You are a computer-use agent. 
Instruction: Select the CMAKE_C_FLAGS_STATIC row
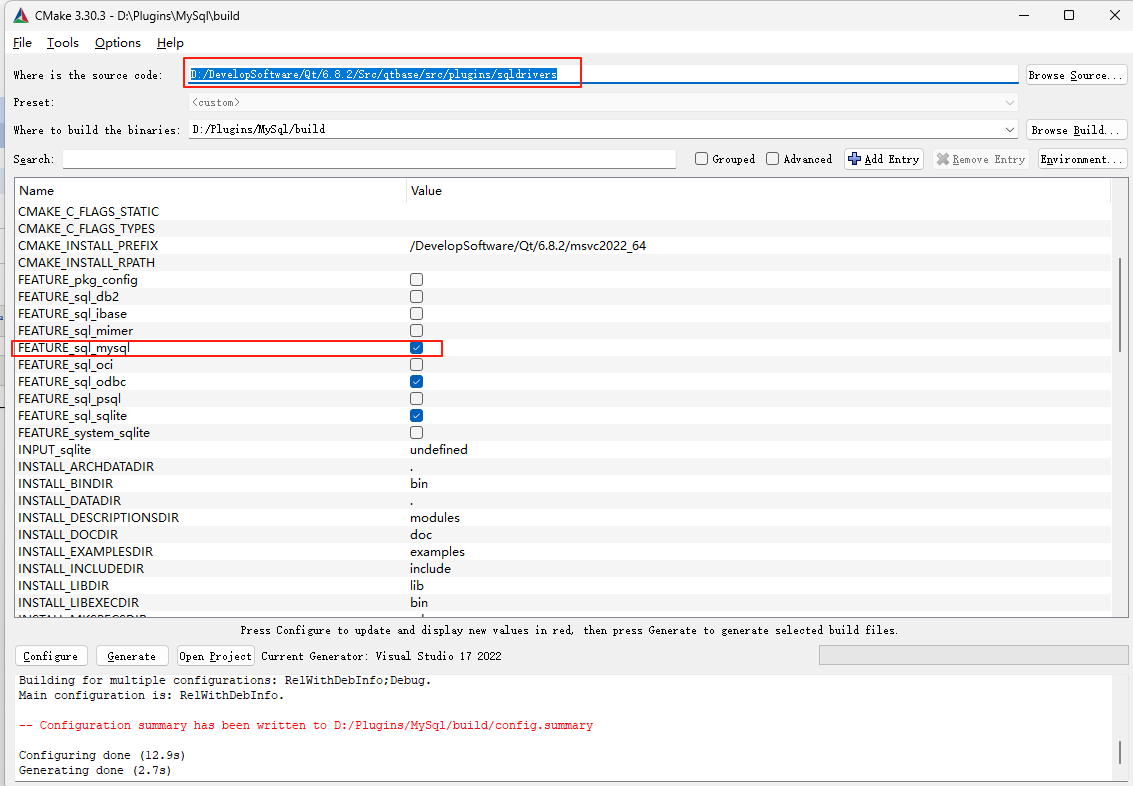563,212
